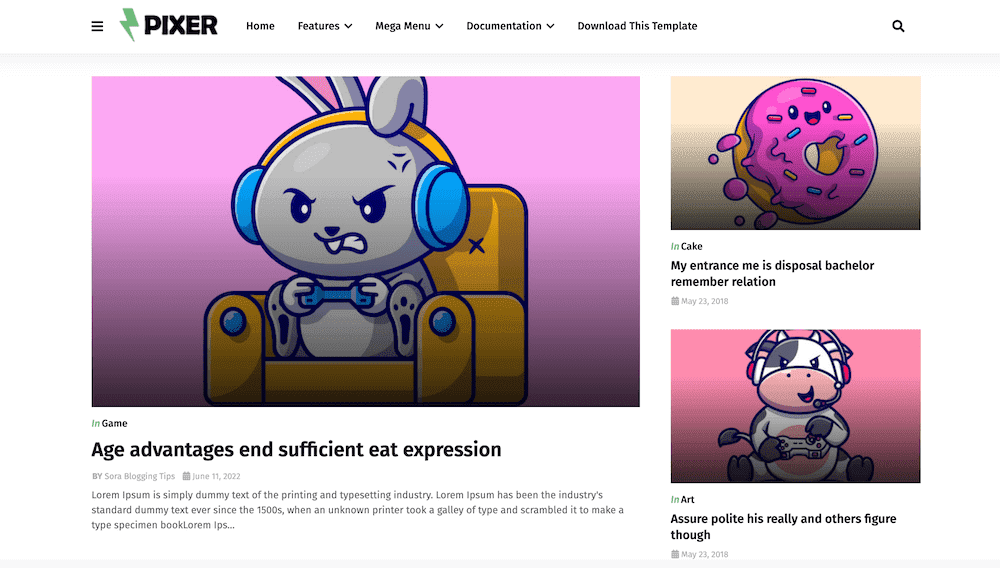1000x568 pixels.
Task: Click the gaming cow thumbnail
Action: pos(795,406)
